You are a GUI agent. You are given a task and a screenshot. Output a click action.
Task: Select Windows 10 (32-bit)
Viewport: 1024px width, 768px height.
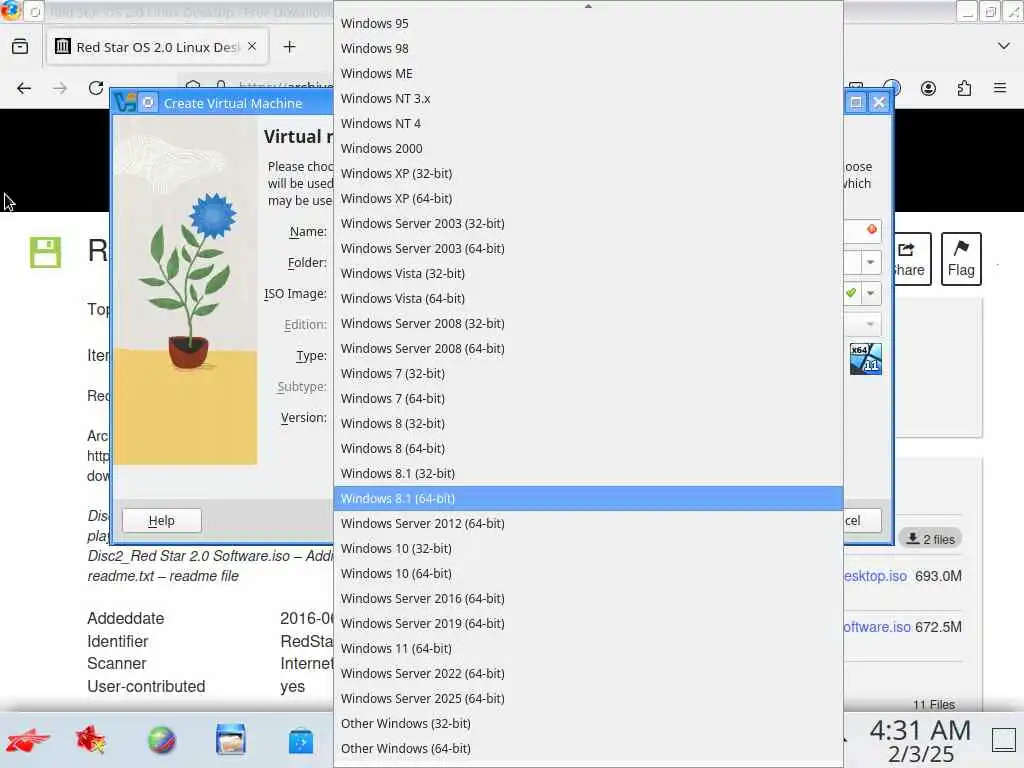click(x=588, y=548)
